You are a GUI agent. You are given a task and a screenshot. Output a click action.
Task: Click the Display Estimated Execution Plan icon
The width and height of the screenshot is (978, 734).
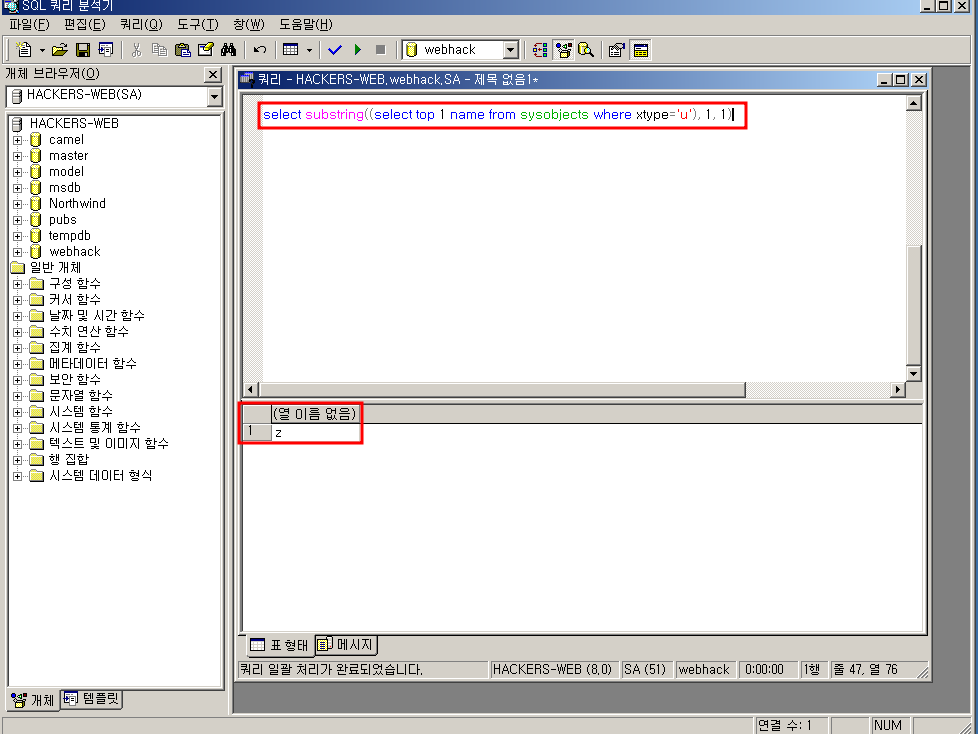[x=540, y=50]
